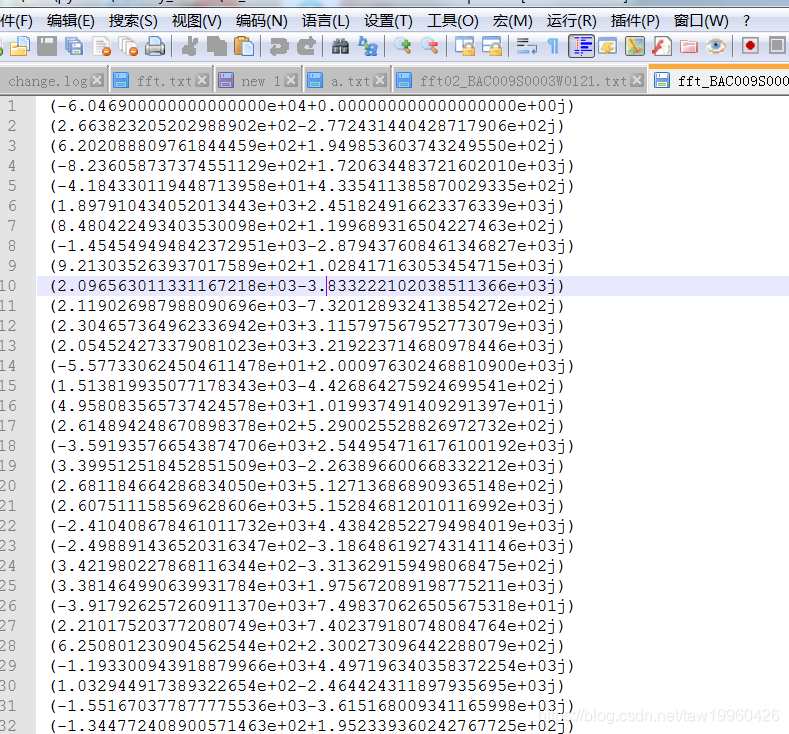The width and height of the screenshot is (789, 734).
Task: Start macro recording with red dot
Action: tap(750, 46)
